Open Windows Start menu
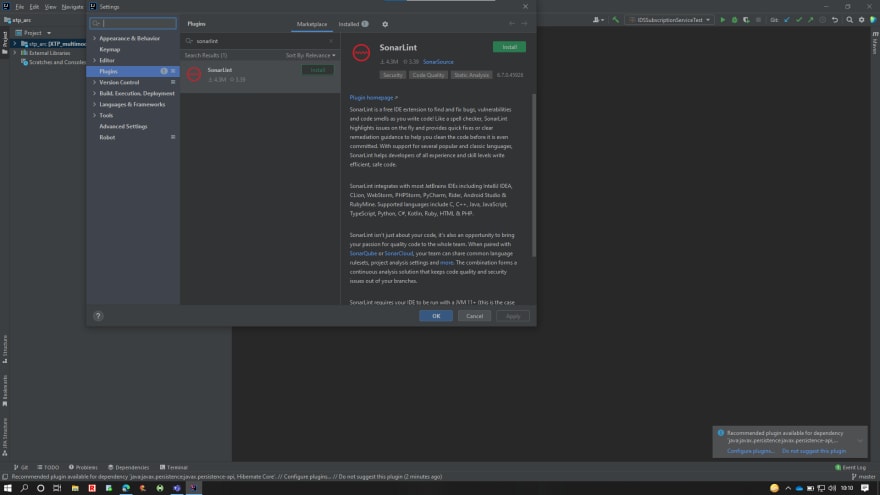 [x=7, y=488]
